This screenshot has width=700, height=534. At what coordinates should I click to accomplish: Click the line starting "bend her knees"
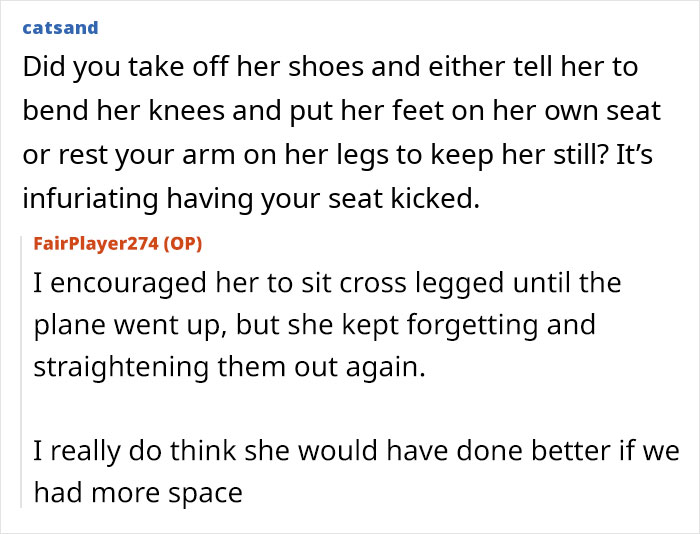coord(342,111)
